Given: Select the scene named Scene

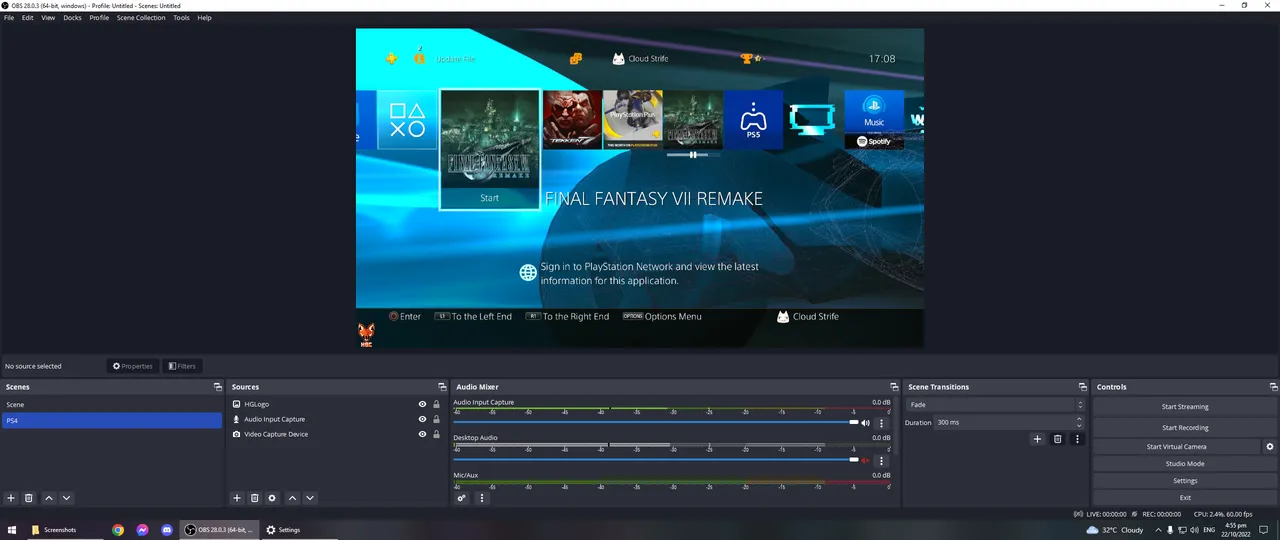Looking at the screenshot, I should tap(111, 405).
